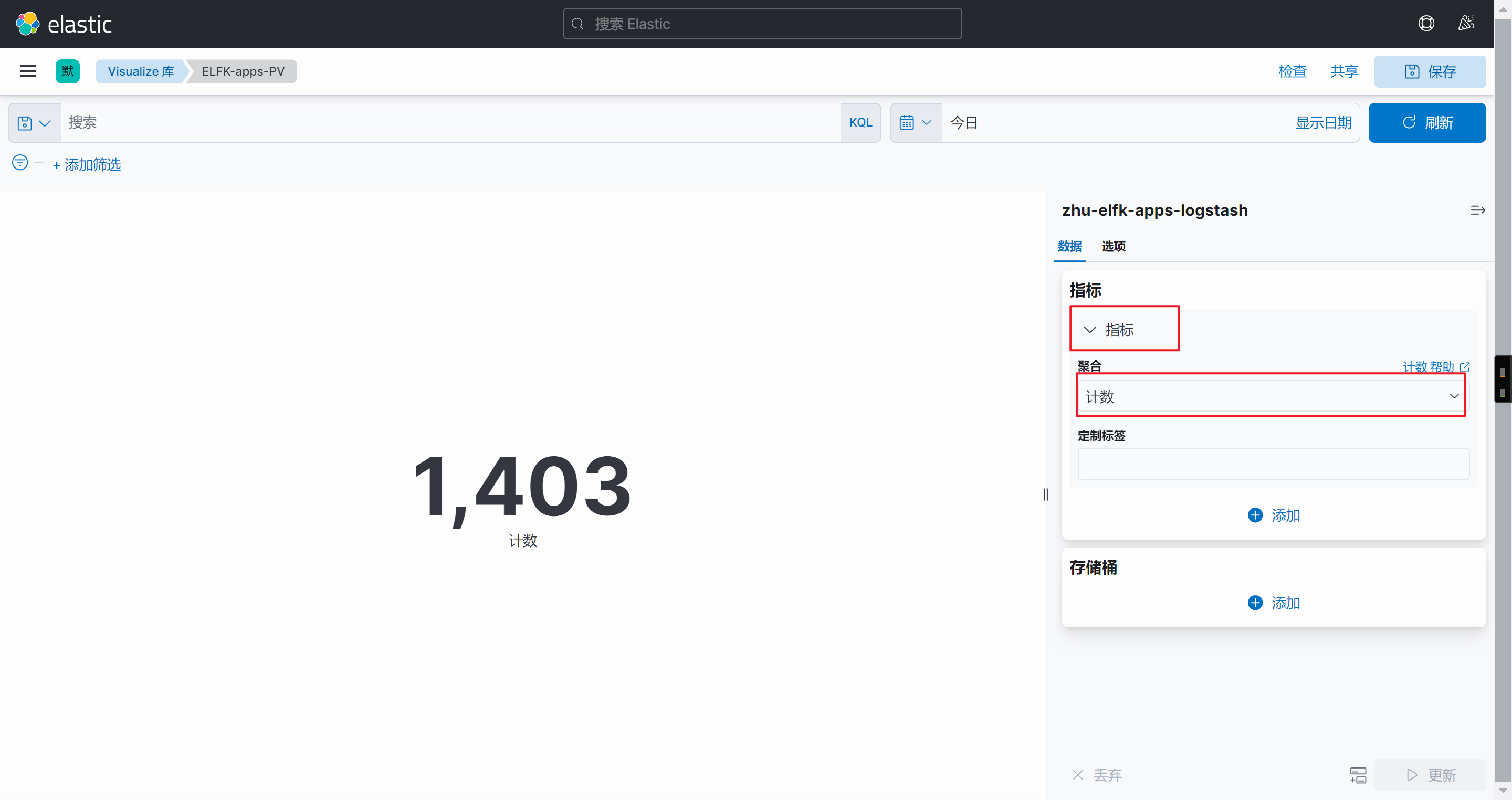The width and height of the screenshot is (1512, 800).
Task: Open the hamburger navigation menu
Action: (x=28, y=71)
